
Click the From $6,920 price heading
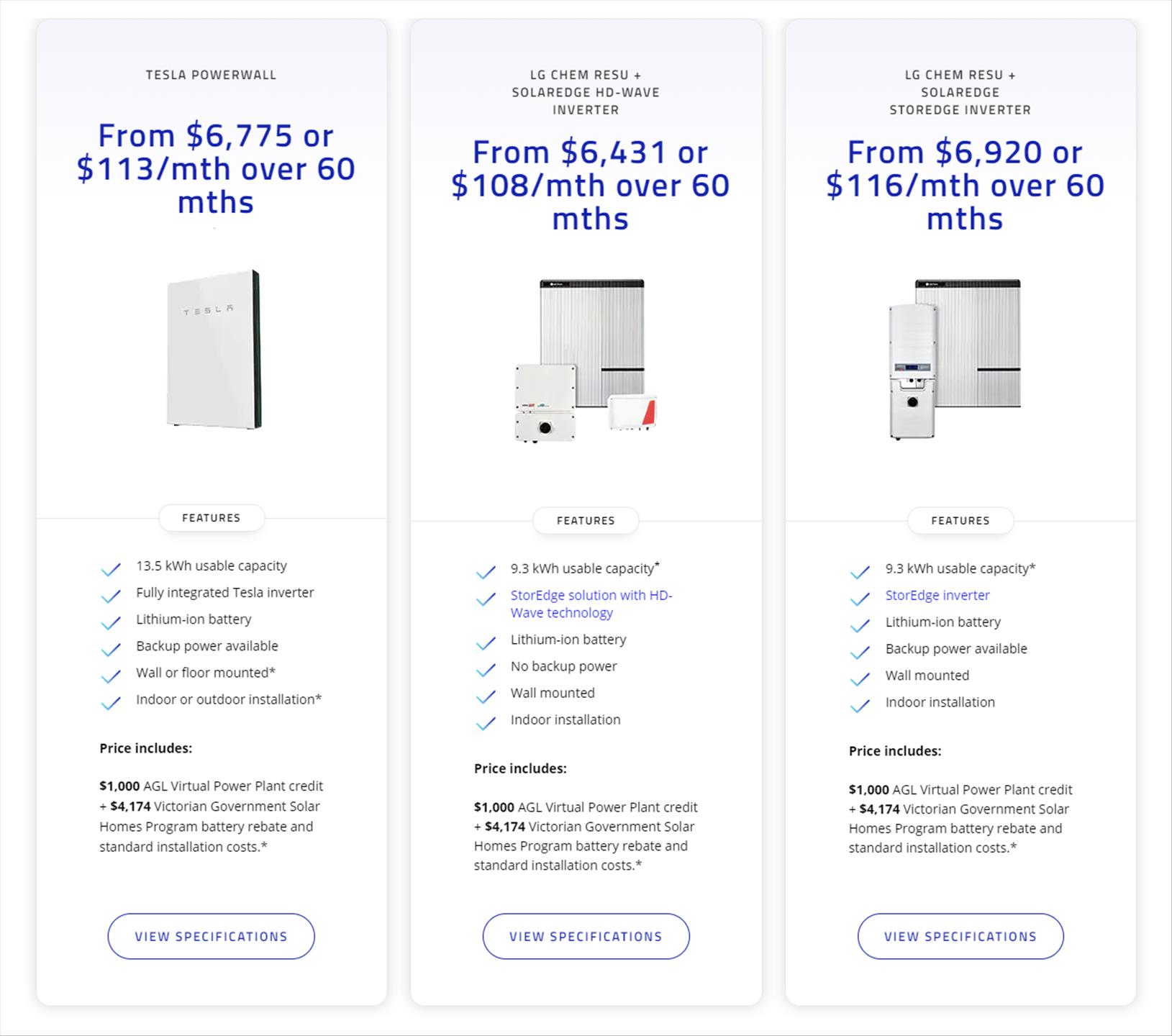coord(965,186)
